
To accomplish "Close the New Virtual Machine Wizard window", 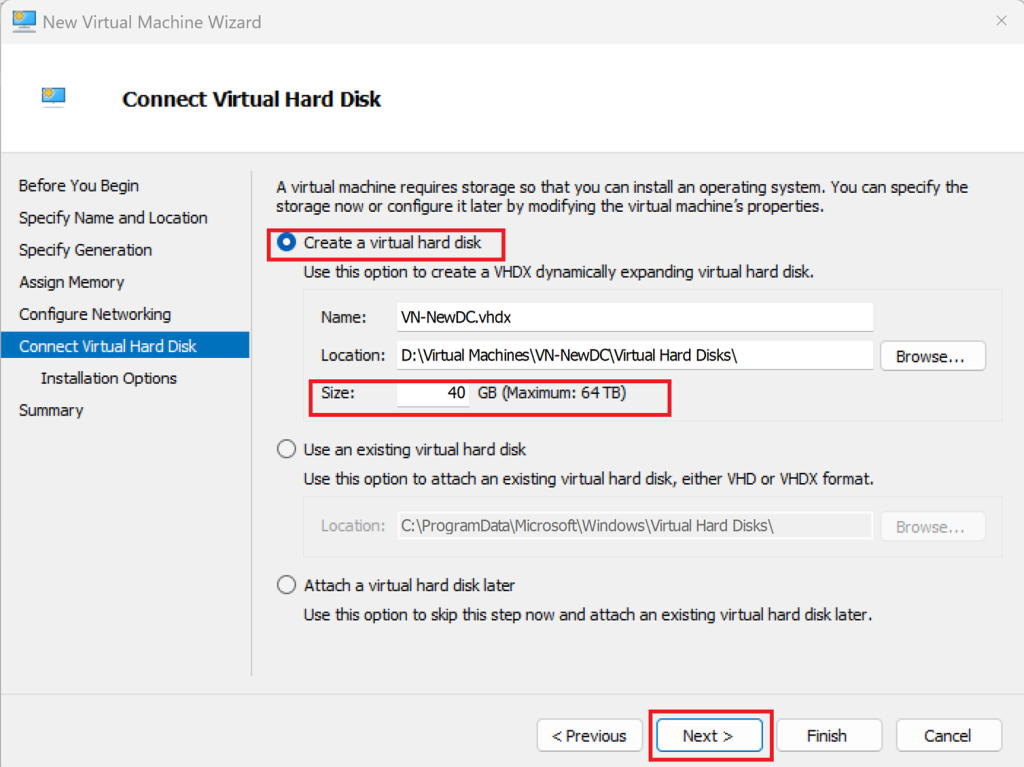I will click(1001, 21).
